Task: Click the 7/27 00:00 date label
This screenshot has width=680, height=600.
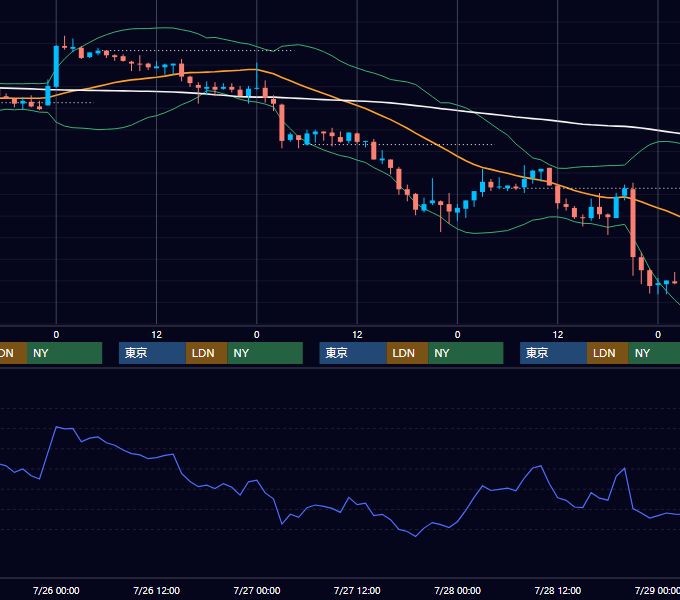Action: 257,590
